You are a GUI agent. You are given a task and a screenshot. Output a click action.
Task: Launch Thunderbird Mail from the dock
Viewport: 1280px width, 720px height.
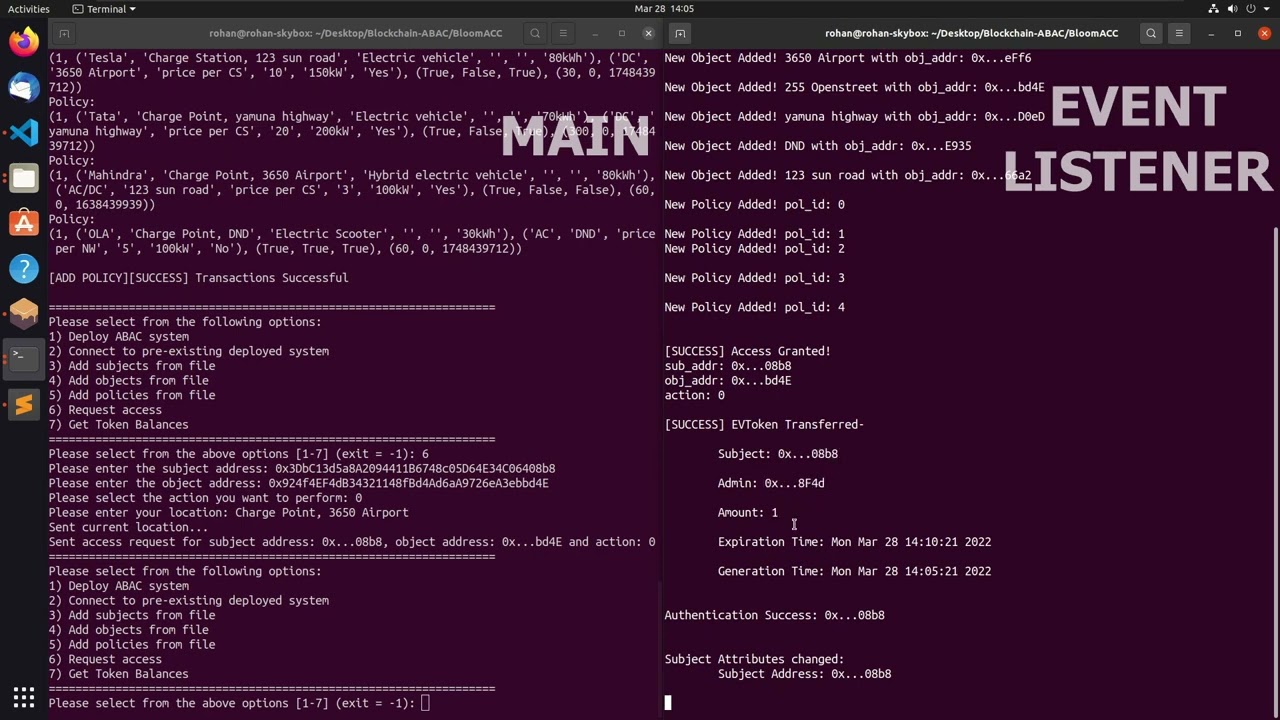[x=24, y=87]
